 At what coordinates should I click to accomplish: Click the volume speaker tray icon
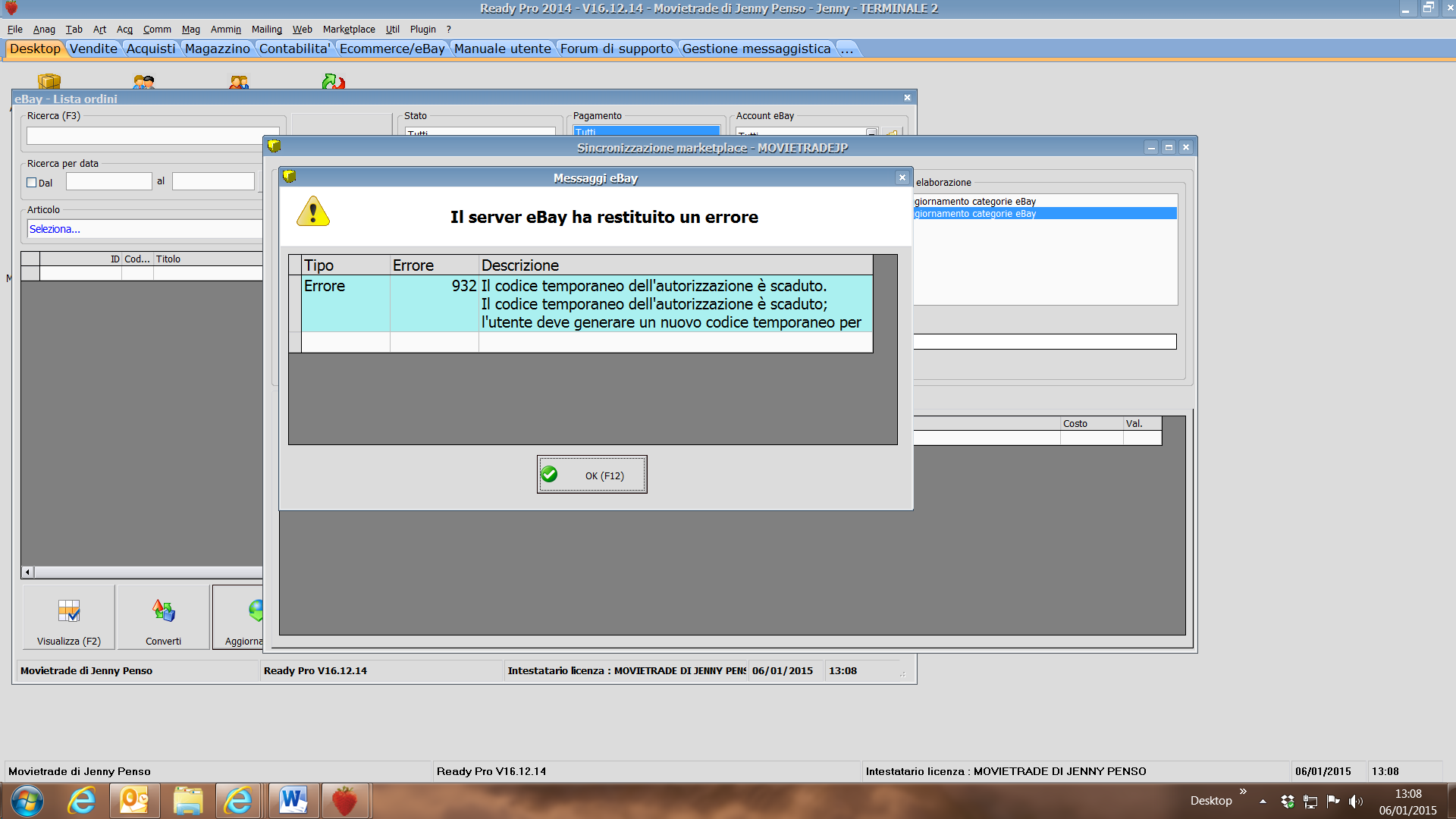(1355, 802)
